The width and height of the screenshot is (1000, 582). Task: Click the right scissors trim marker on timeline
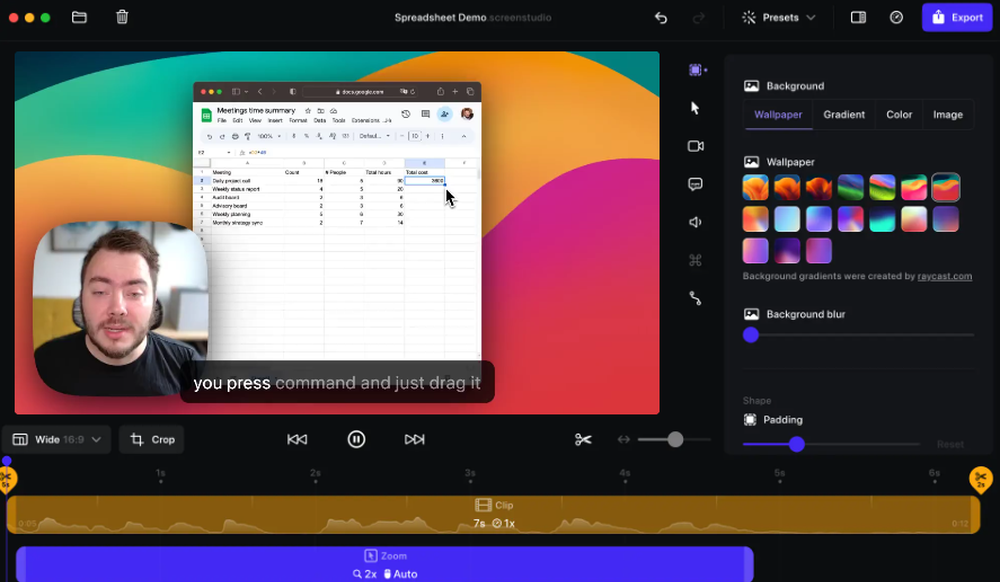(x=981, y=479)
